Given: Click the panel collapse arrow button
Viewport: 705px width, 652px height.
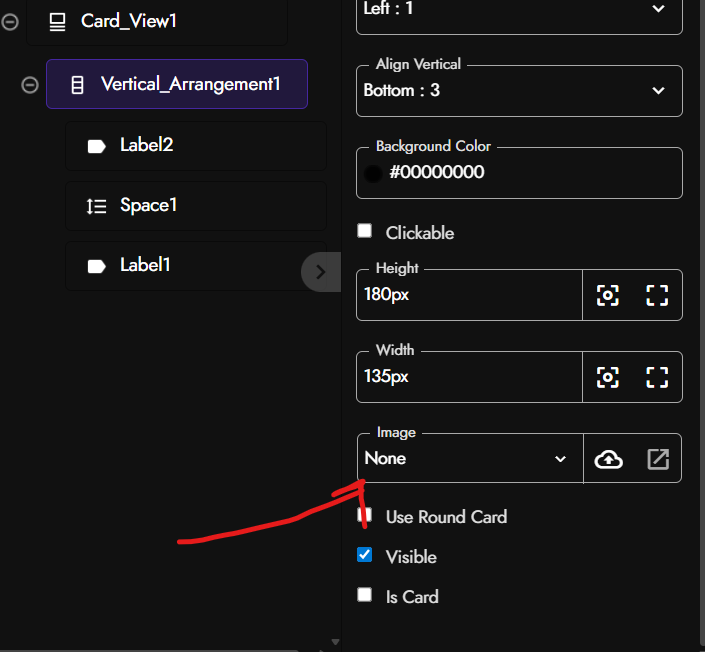Looking at the screenshot, I should [x=321, y=272].
